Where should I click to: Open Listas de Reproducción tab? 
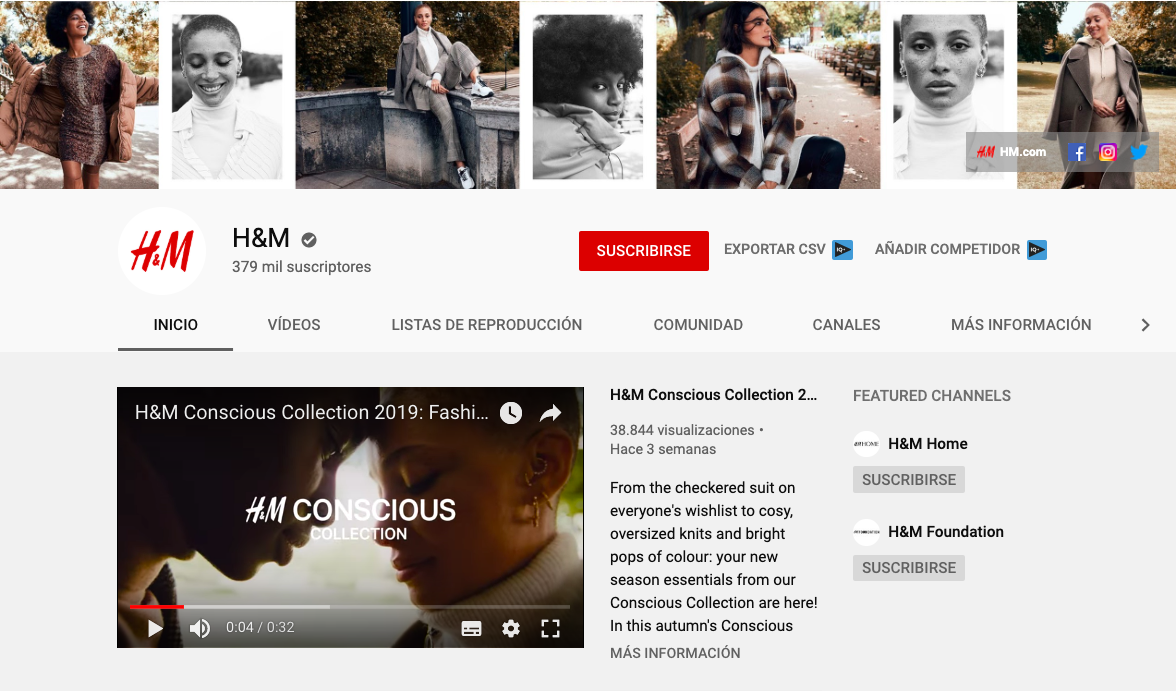pos(487,325)
